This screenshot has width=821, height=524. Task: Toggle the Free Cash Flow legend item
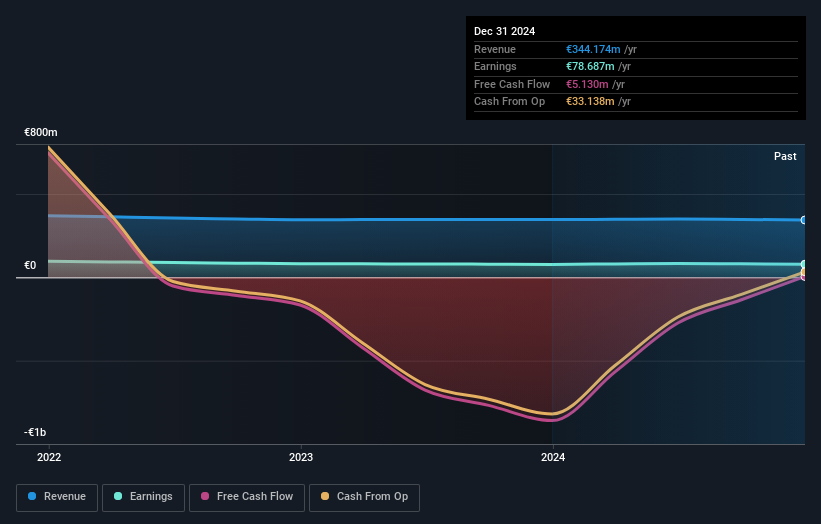(245, 497)
